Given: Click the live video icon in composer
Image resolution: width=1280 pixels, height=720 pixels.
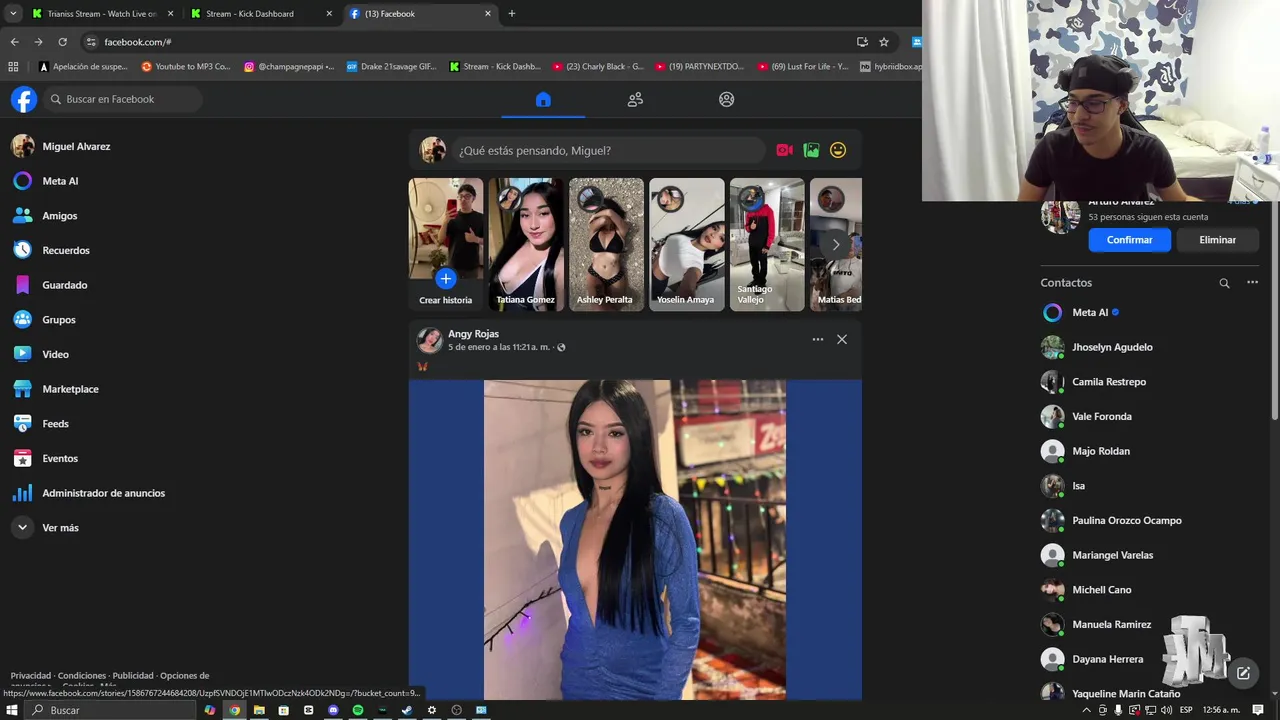Looking at the screenshot, I should point(785,150).
